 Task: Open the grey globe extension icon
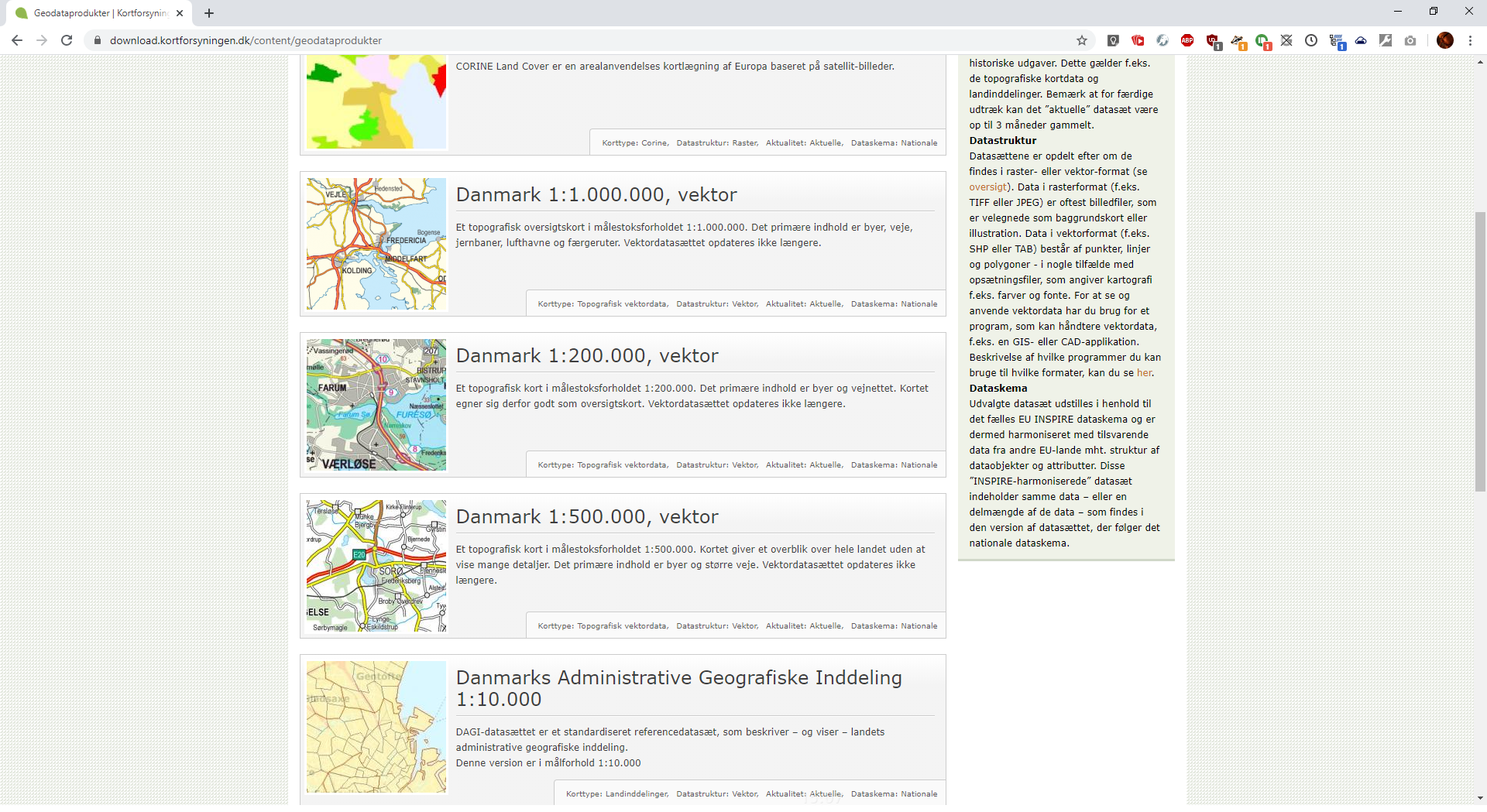pos(1162,40)
